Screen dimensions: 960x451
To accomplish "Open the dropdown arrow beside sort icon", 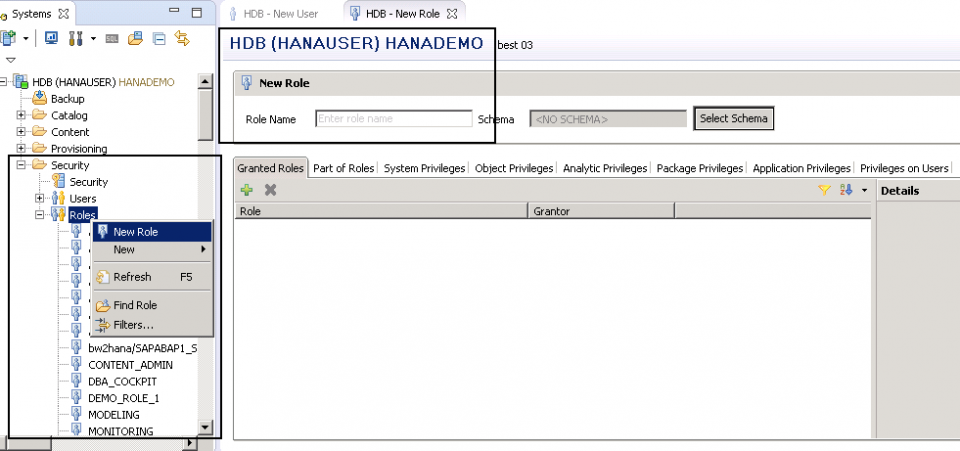I will [x=864, y=190].
